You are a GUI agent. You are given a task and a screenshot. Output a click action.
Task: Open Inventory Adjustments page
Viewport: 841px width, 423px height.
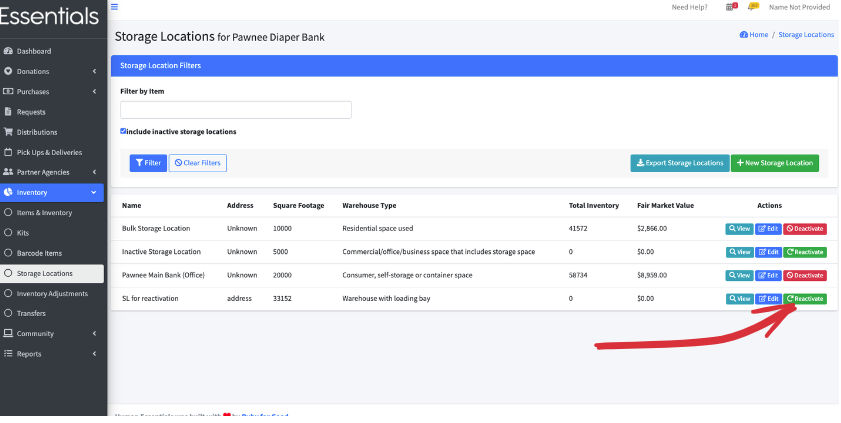pyautogui.click(x=52, y=293)
